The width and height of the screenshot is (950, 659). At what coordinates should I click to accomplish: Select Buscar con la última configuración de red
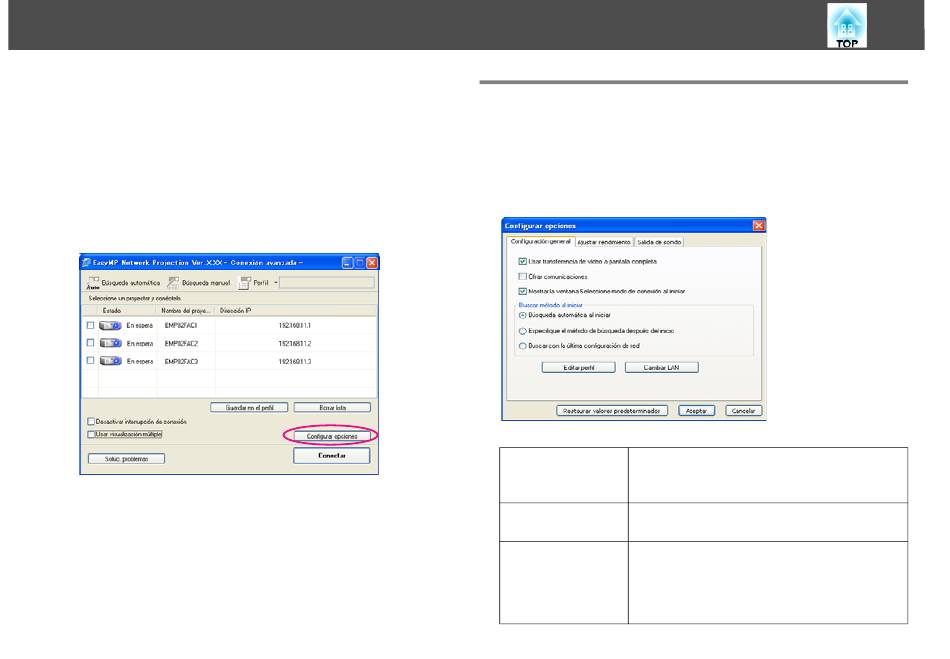(x=522, y=346)
